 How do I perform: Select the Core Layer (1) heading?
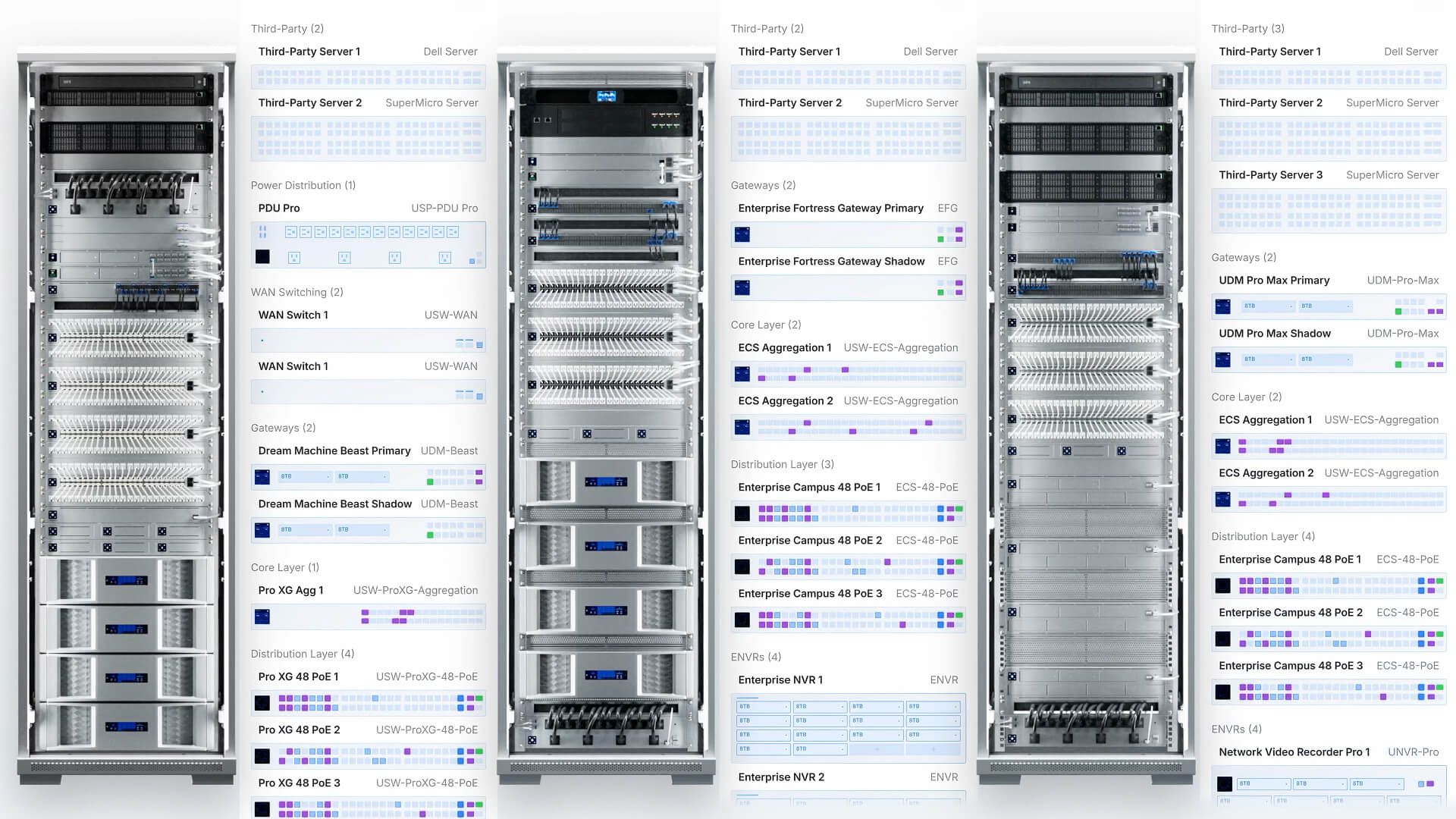click(285, 567)
